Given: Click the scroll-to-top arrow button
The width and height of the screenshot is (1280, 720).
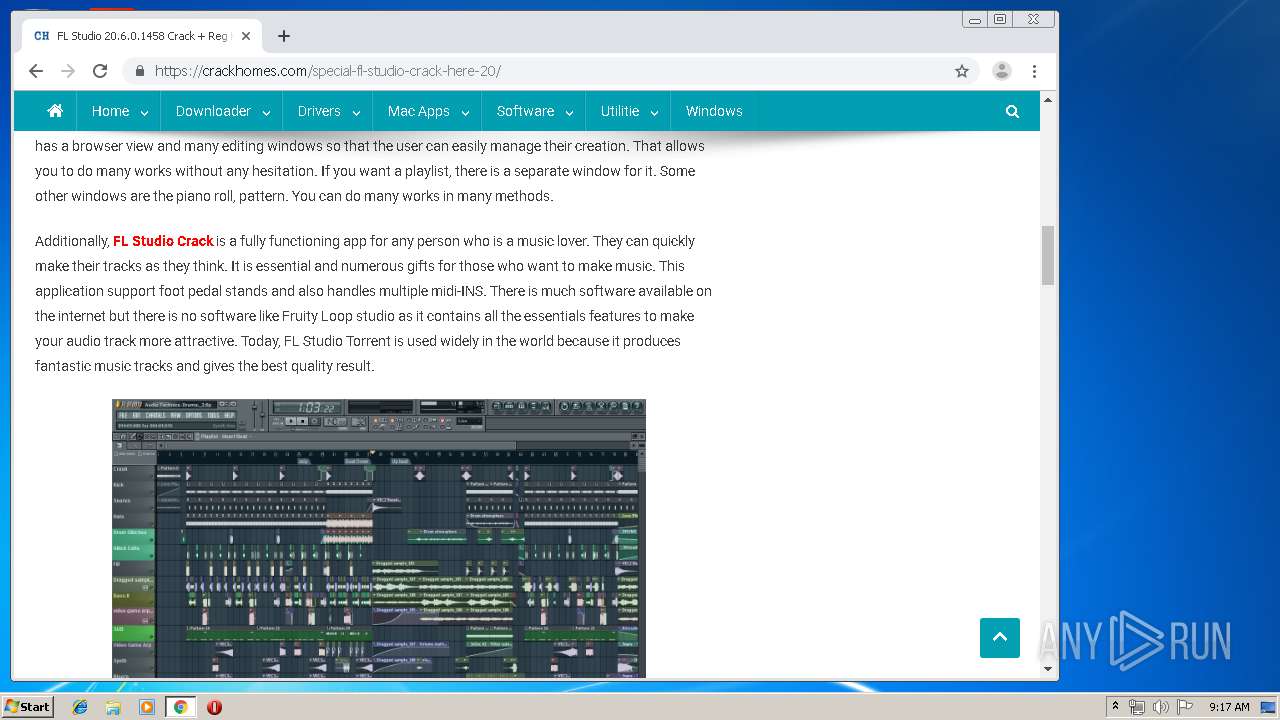Looking at the screenshot, I should 1000,638.
